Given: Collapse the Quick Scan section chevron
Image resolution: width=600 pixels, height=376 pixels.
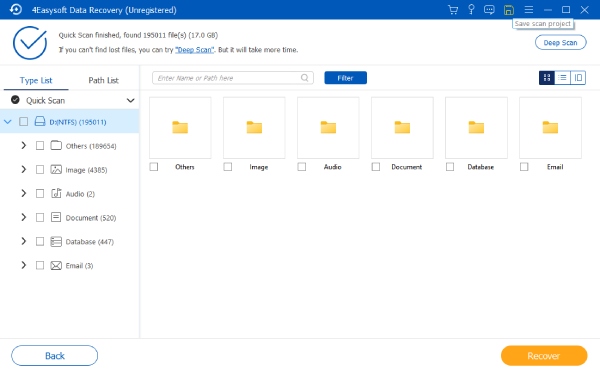Looking at the screenshot, I should (x=130, y=101).
